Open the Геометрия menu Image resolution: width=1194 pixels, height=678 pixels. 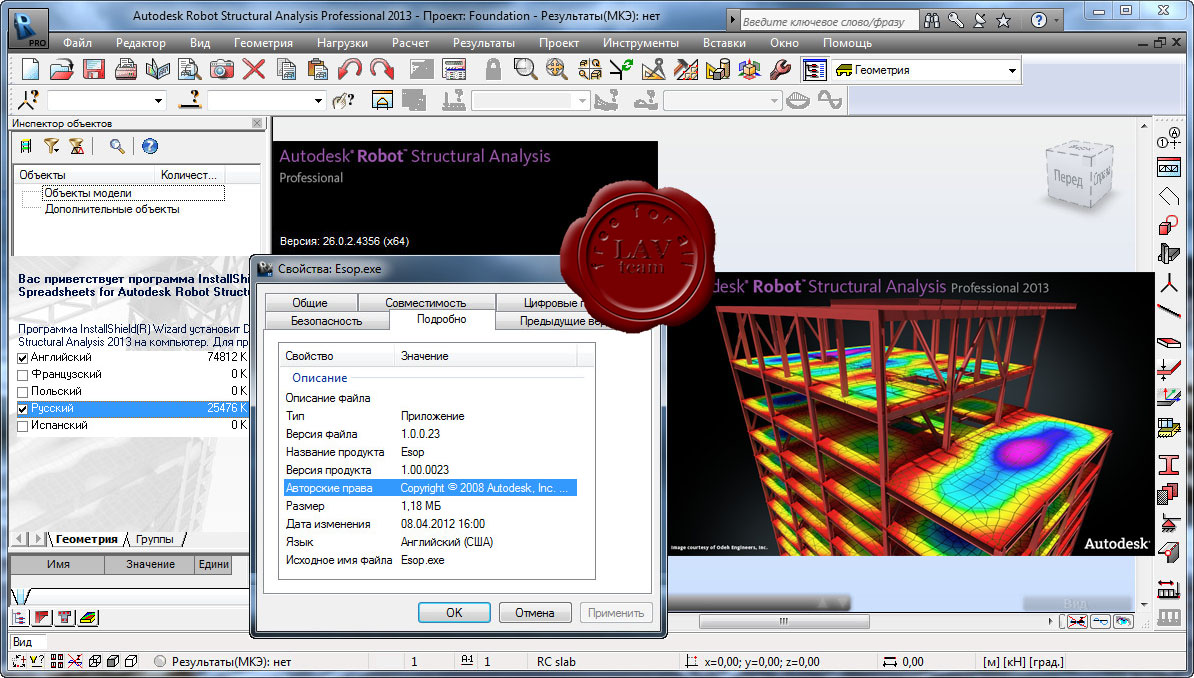tap(263, 43)
